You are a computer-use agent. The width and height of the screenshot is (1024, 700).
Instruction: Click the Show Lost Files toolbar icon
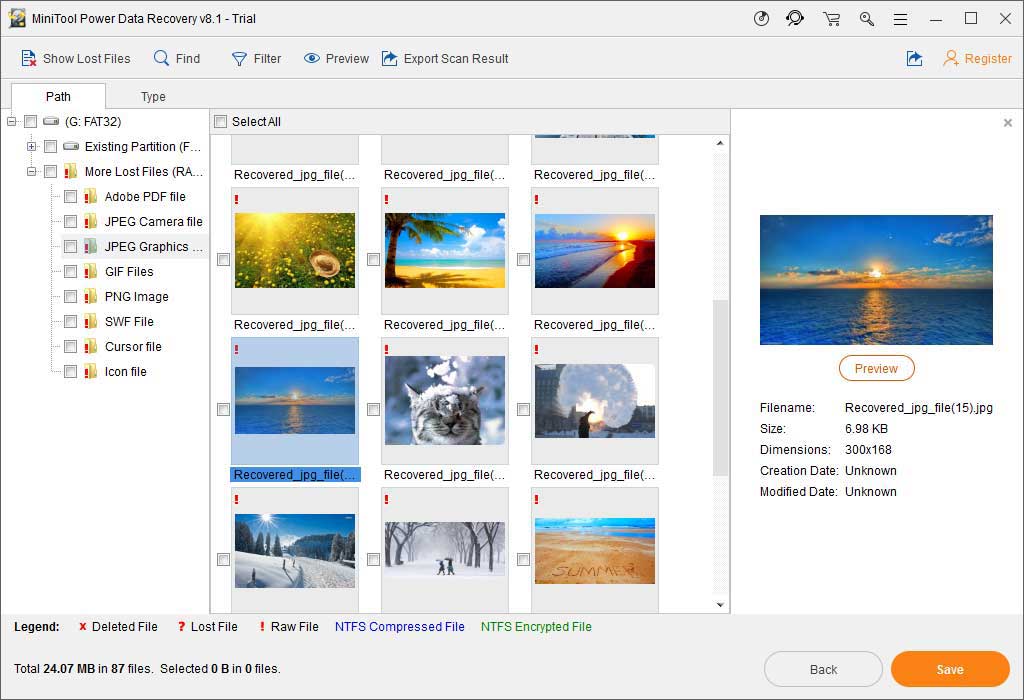[x=29, y=59]
